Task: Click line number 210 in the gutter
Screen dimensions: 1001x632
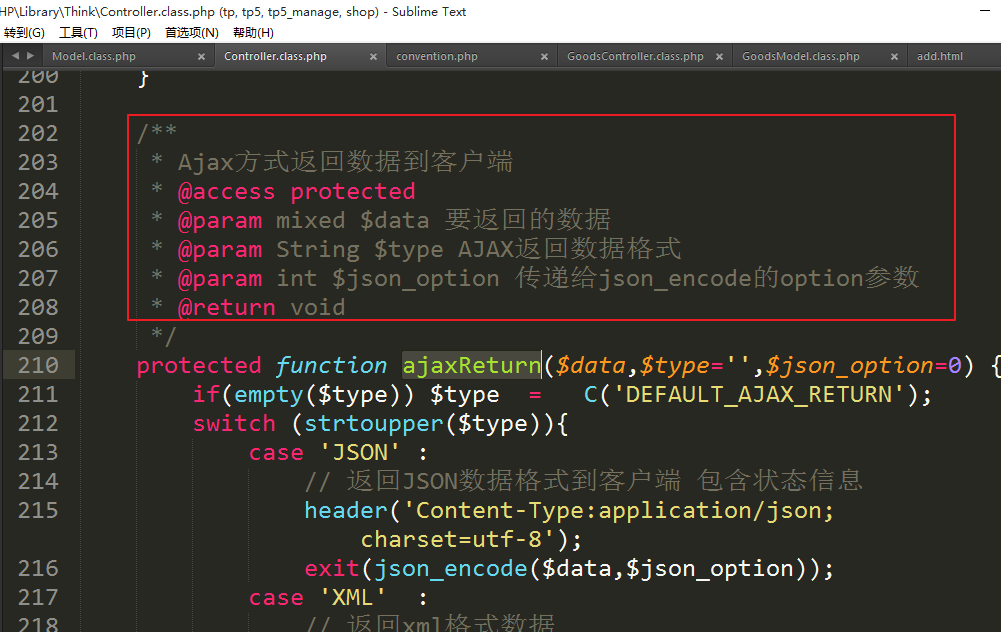Action: pos(38,365)
